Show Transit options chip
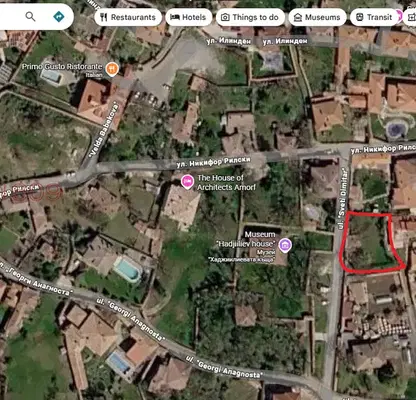The width and height of the screenshot is (416, 400). [374, 17]
